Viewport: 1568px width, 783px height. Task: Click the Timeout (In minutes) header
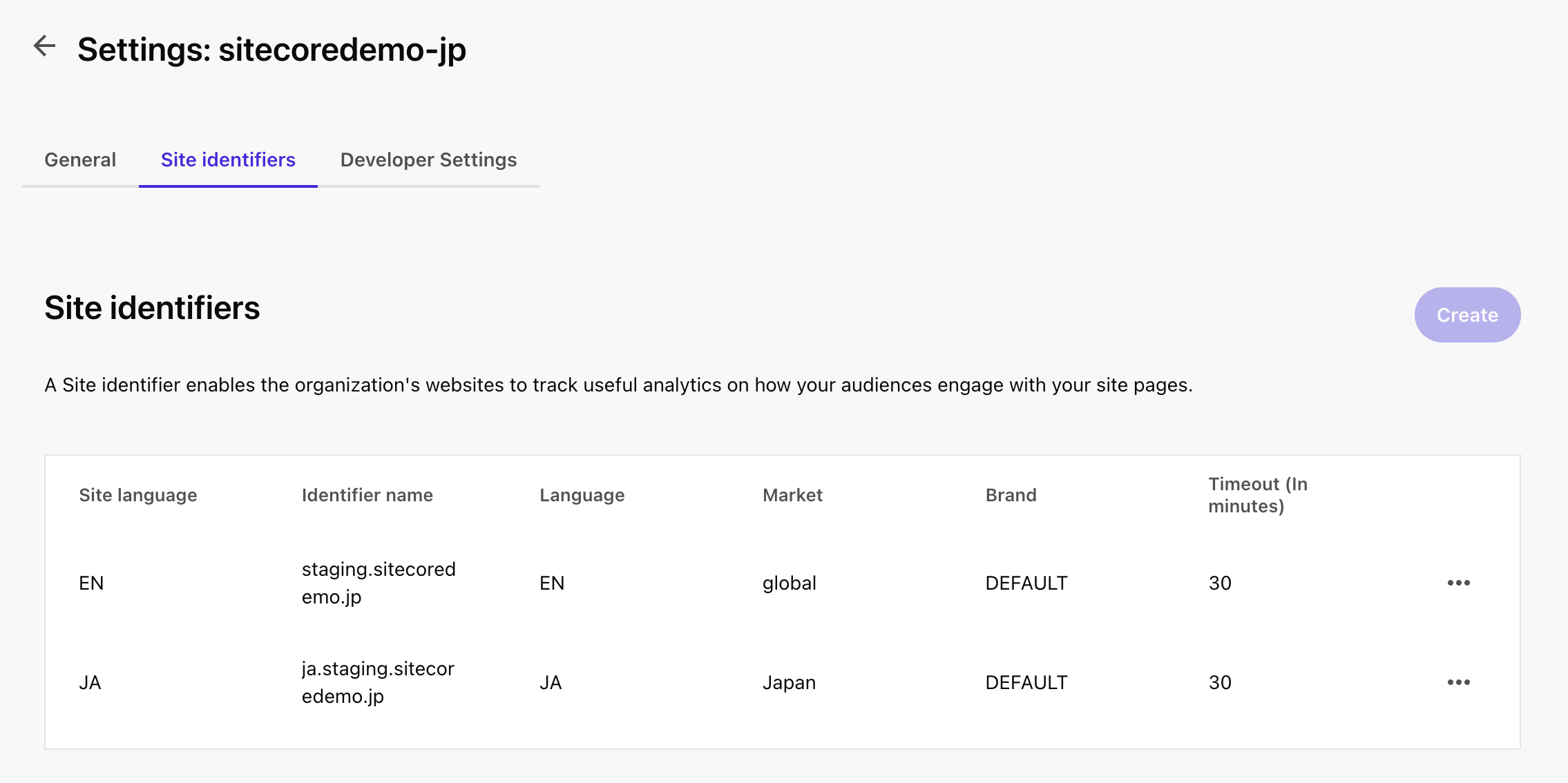[1258, 495]
